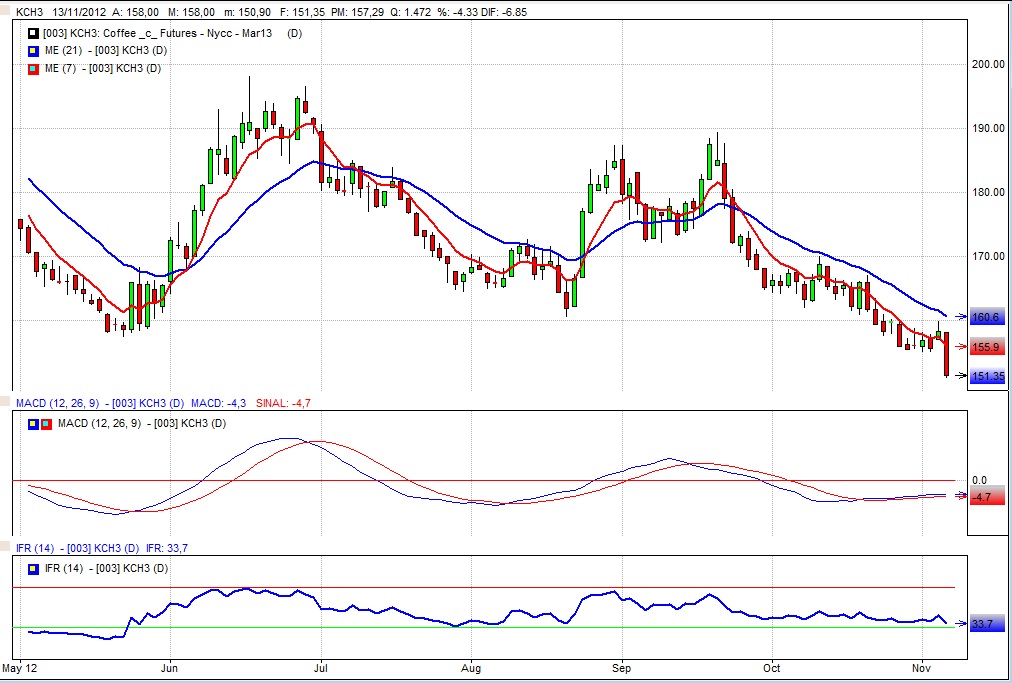
Task: Click the 33.7 IFR value tag
Action: (984, 624)
